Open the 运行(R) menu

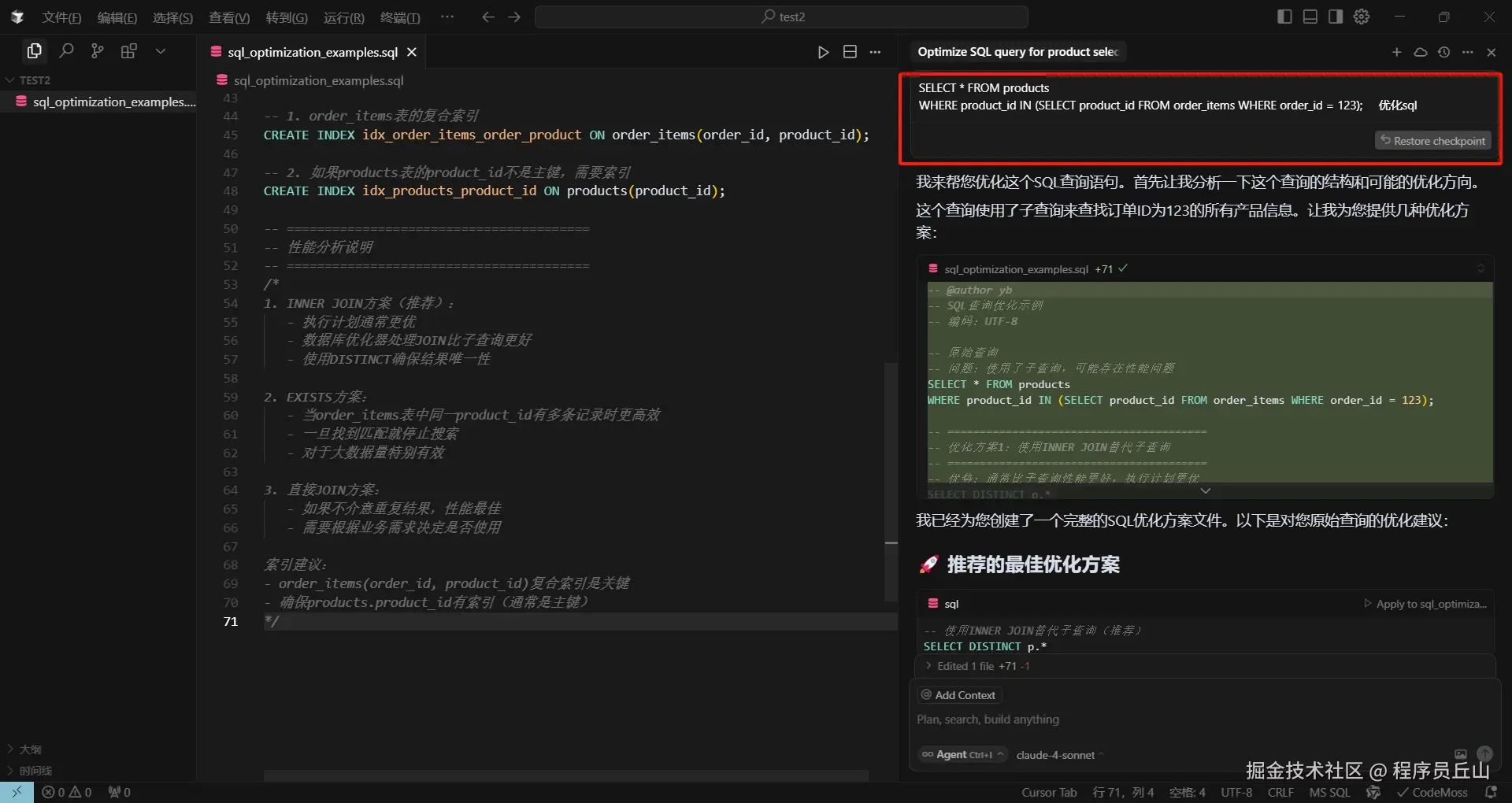pyautogui.click(x=343, y=17)
